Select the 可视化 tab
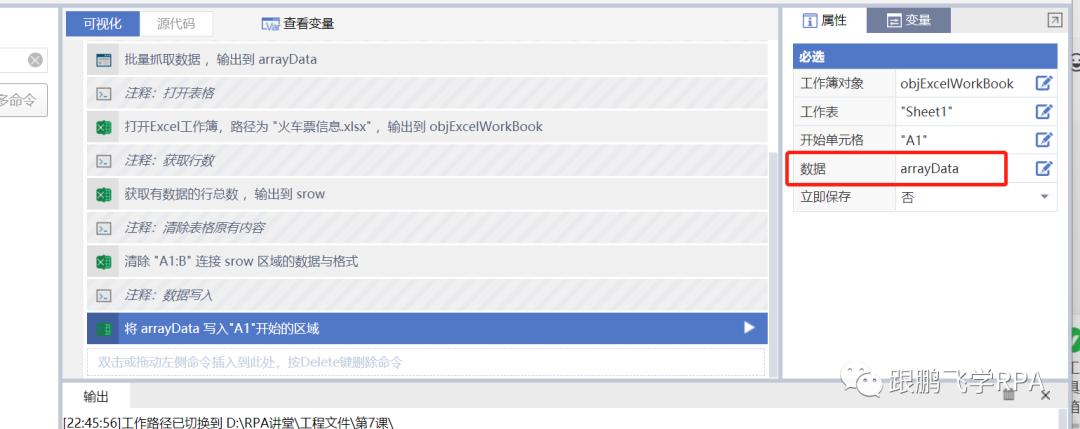1080x429 pixels. tap(103, 23)
